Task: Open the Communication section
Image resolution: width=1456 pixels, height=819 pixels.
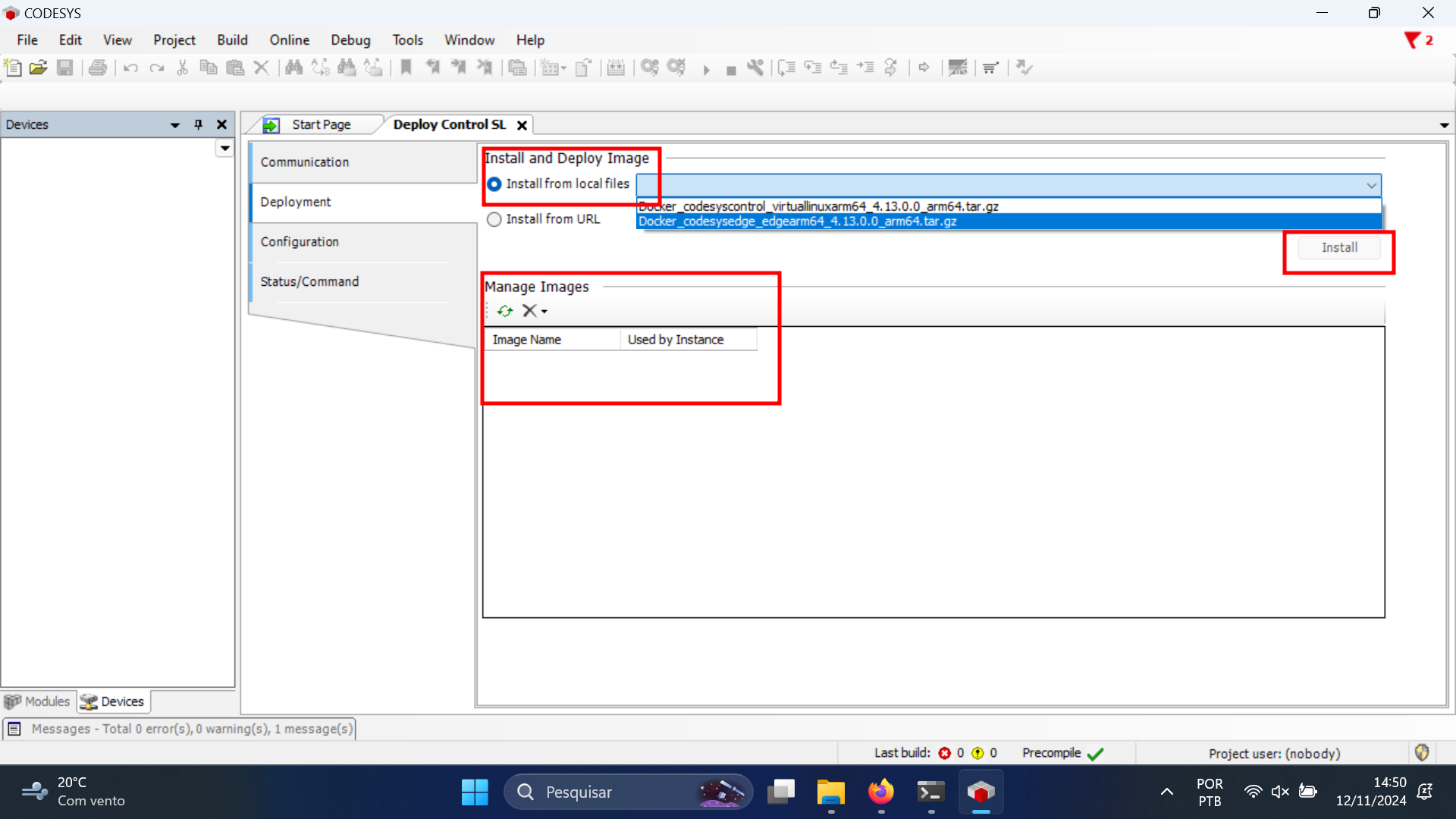Action: tap(304, 161)
